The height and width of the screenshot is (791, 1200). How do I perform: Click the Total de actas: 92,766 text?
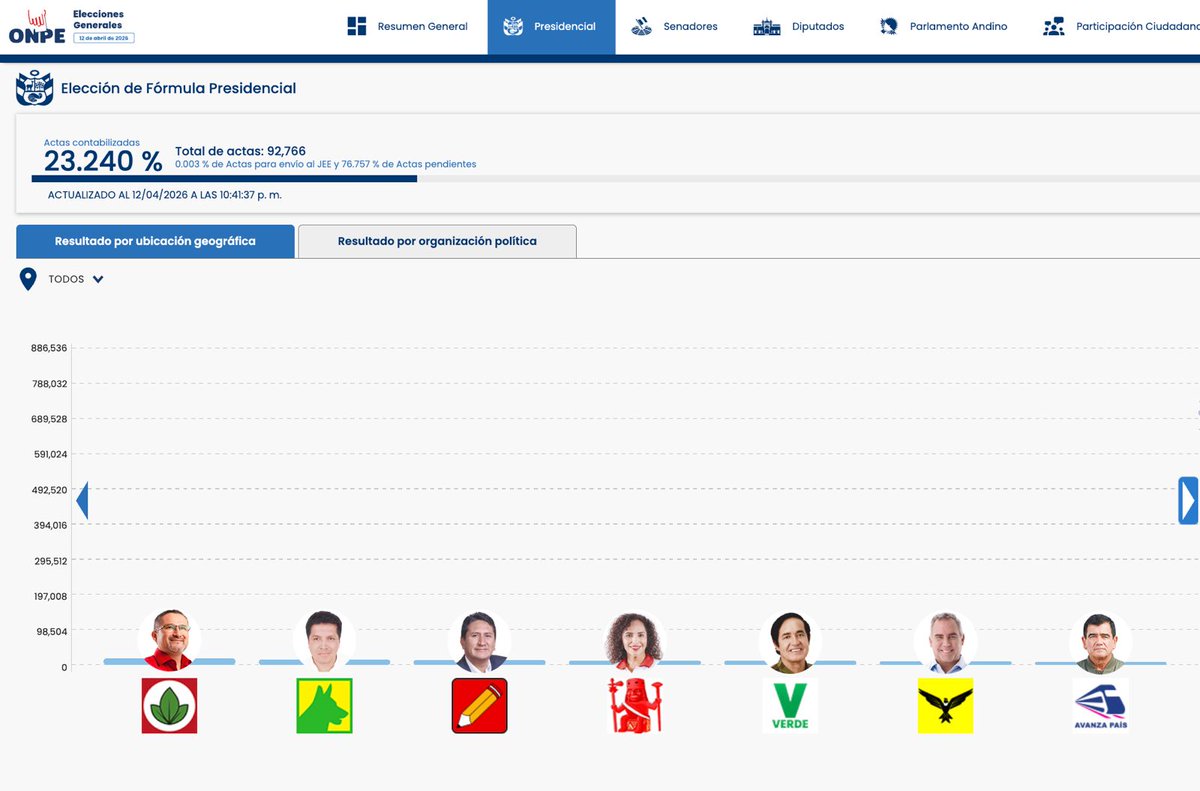pos(240,151)
